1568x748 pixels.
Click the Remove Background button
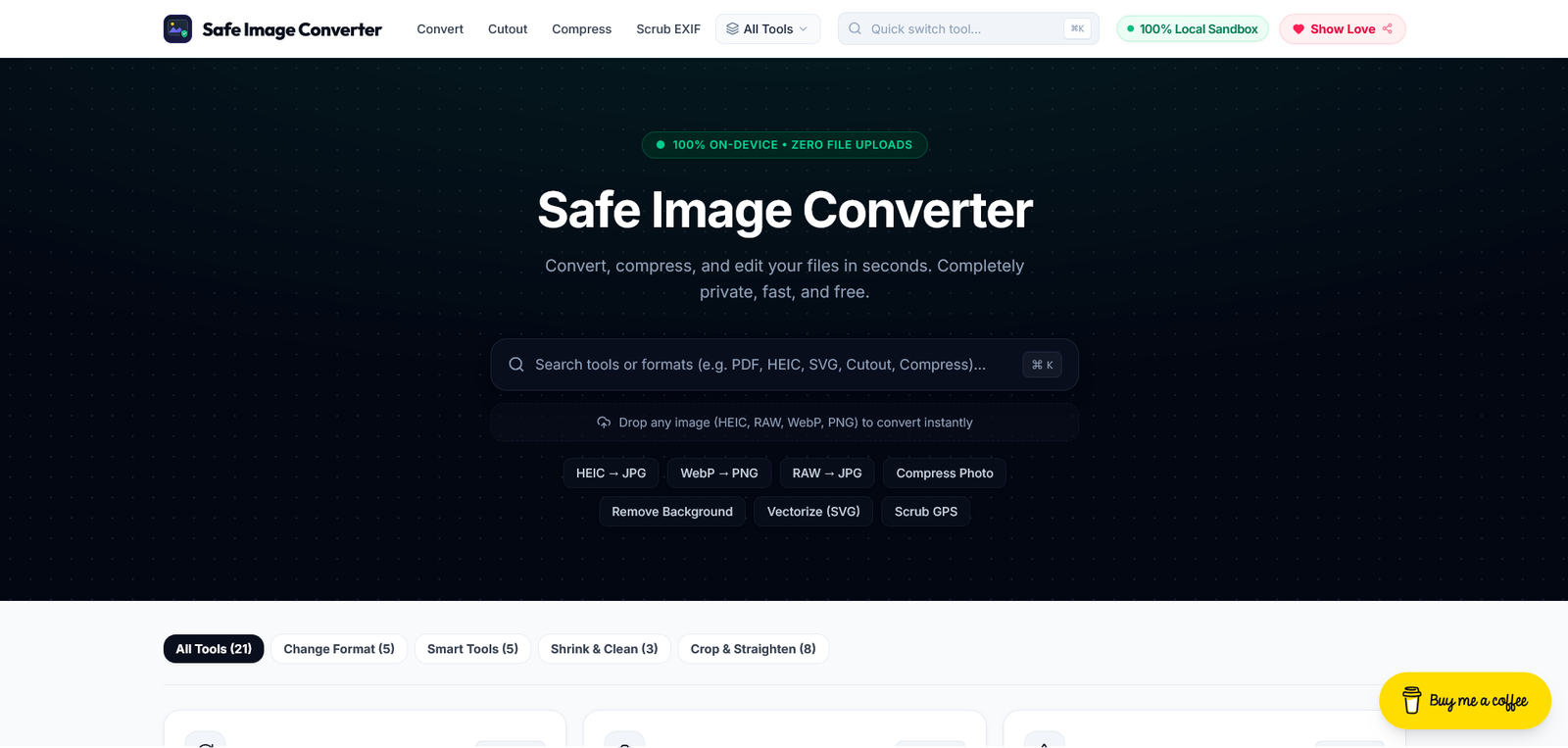coord(672,512)
